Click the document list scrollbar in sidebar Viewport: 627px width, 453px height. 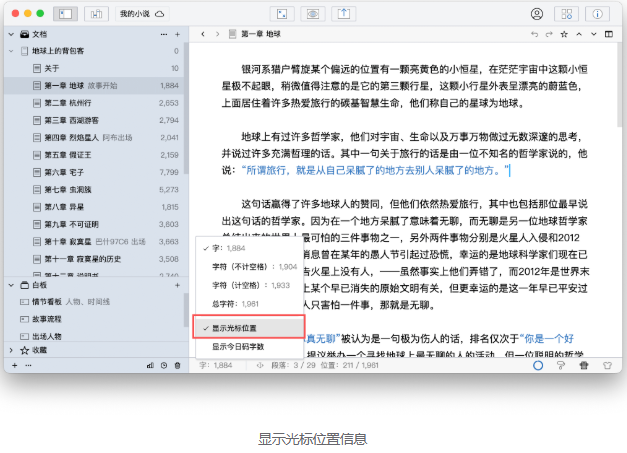pos(186,108)
